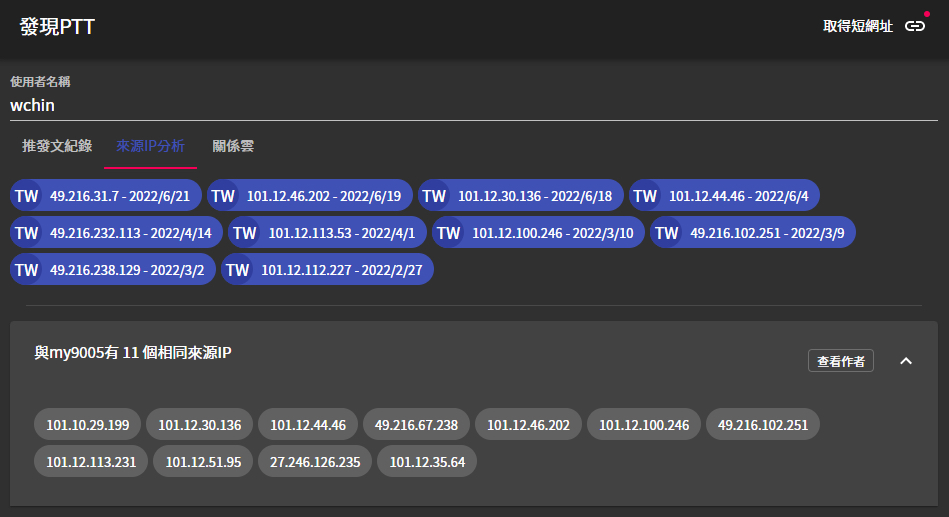Collapse the my9005 shared IP panel
Viewport: 949px width, 517px height.
[906, 361]
